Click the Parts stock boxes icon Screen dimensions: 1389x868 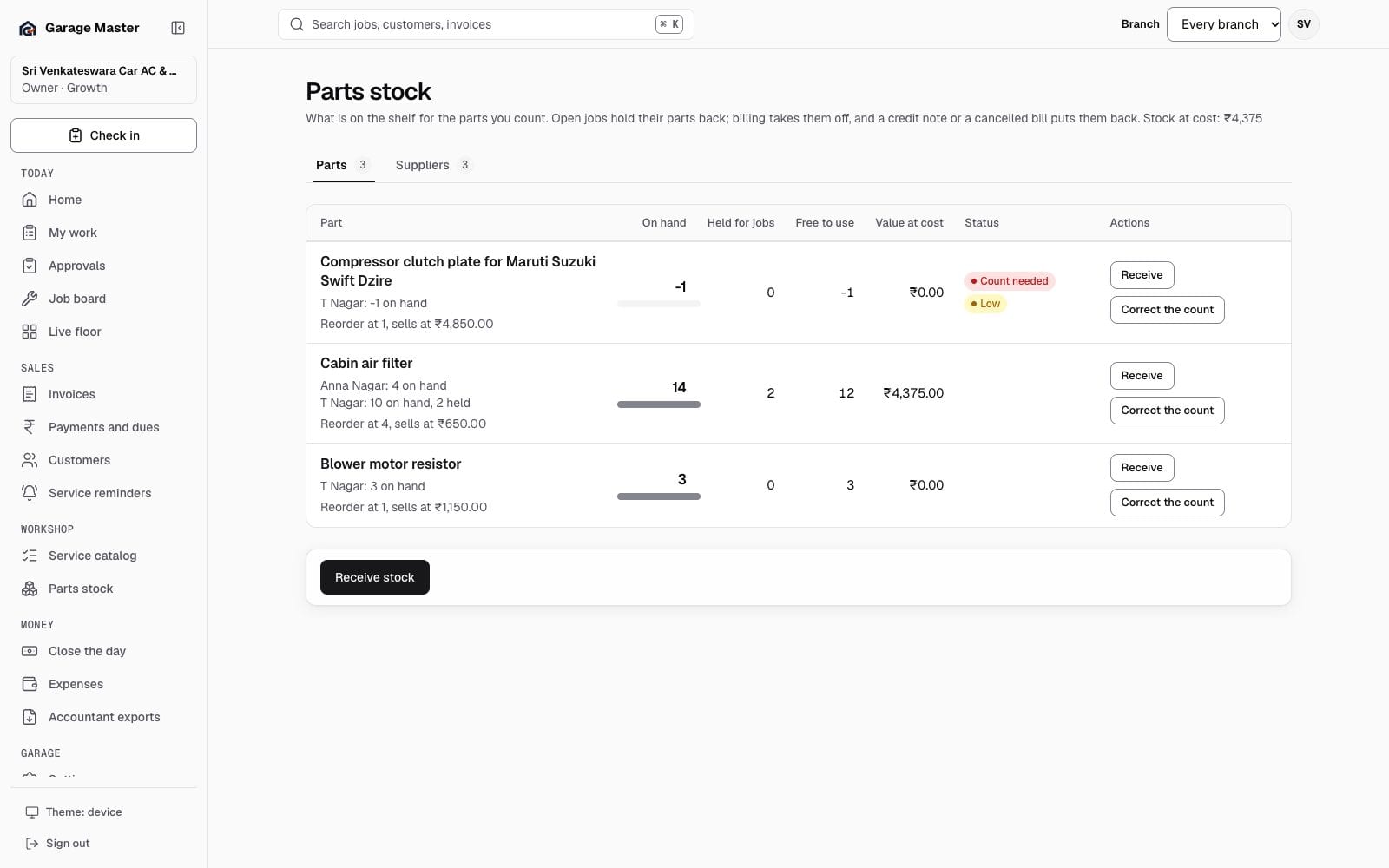point(30,589)
